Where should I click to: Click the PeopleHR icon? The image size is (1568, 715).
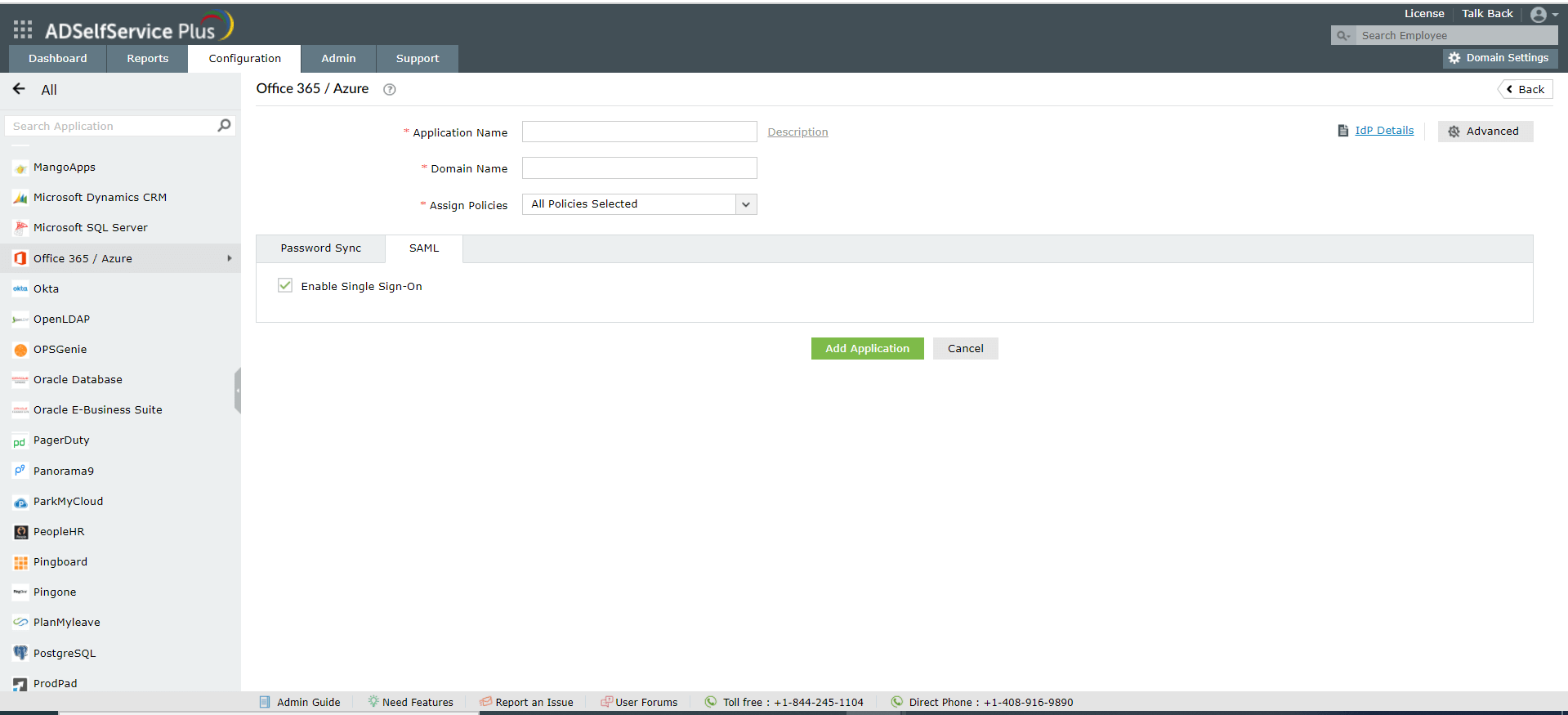point(20,532)
